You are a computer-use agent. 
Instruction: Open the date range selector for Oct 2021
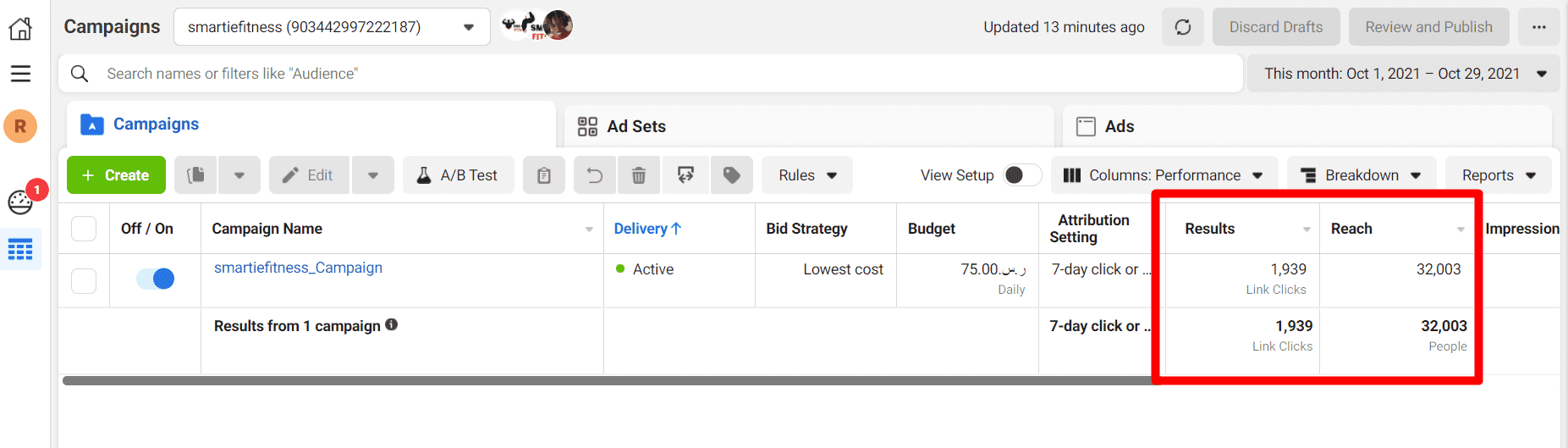1404,74
